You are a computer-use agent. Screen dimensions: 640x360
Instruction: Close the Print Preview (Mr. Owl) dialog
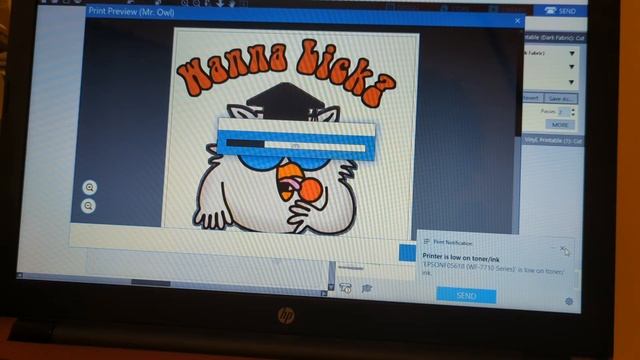pos(518,21)
